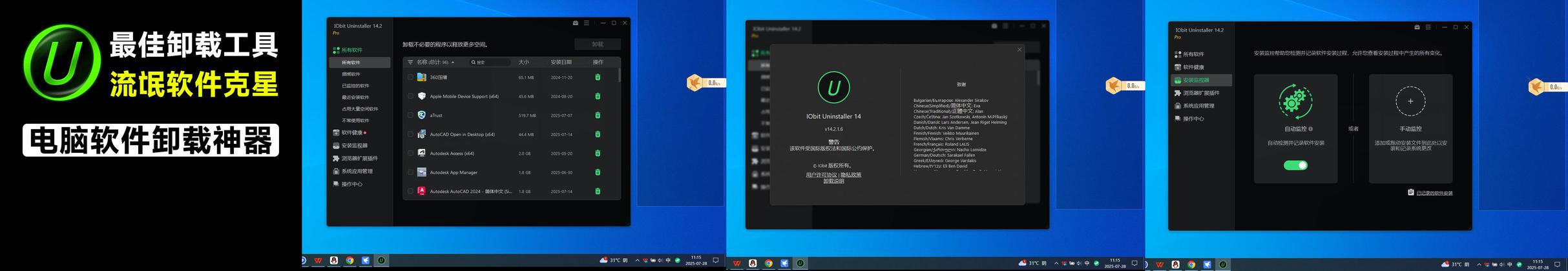Select the Autodesk App Manager checkbox
1568x271 pixels.
410,172
